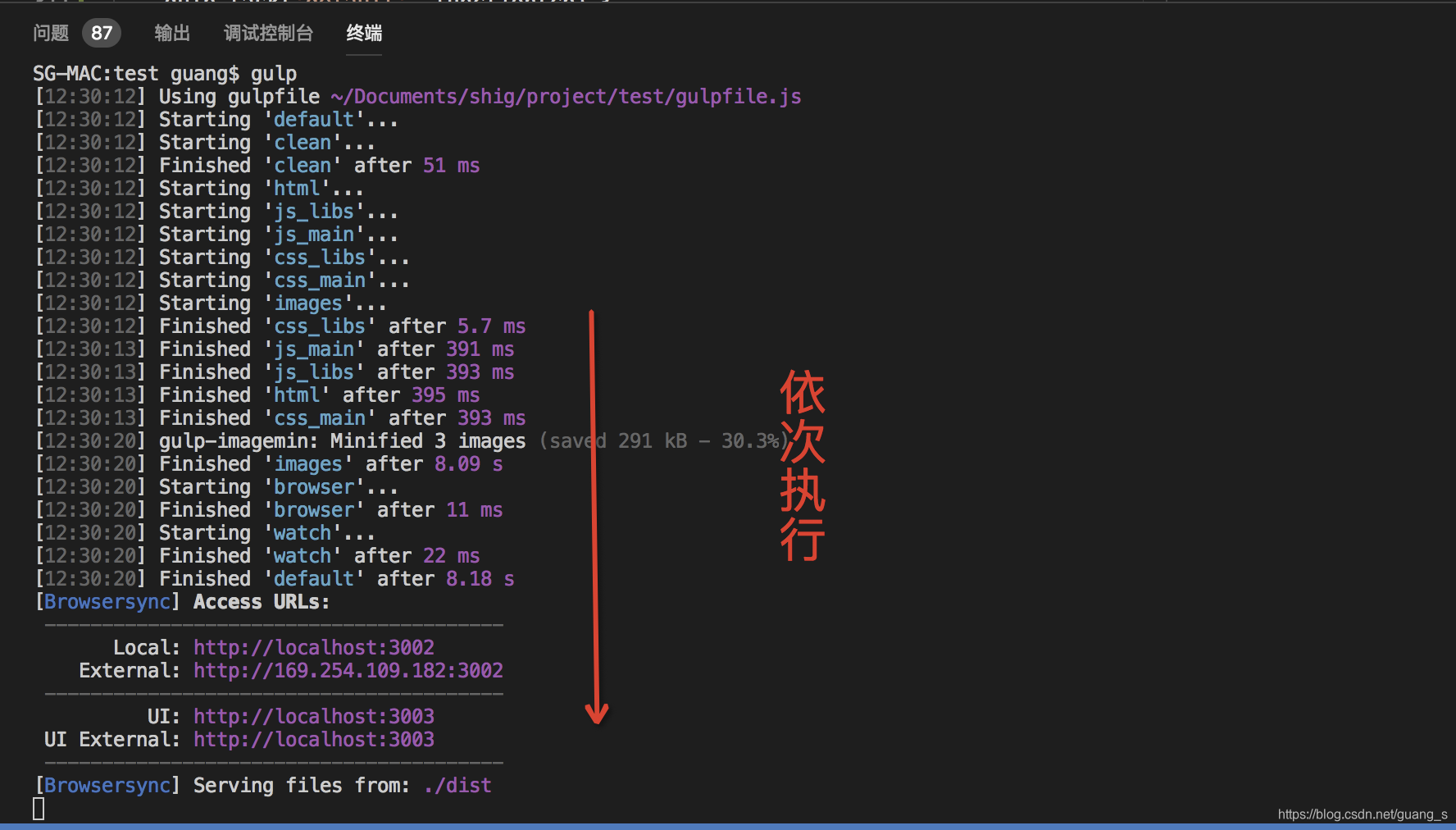Click Finished 'default' after 8.18 s
The image size is (1456, 830).
coord(275,579)
